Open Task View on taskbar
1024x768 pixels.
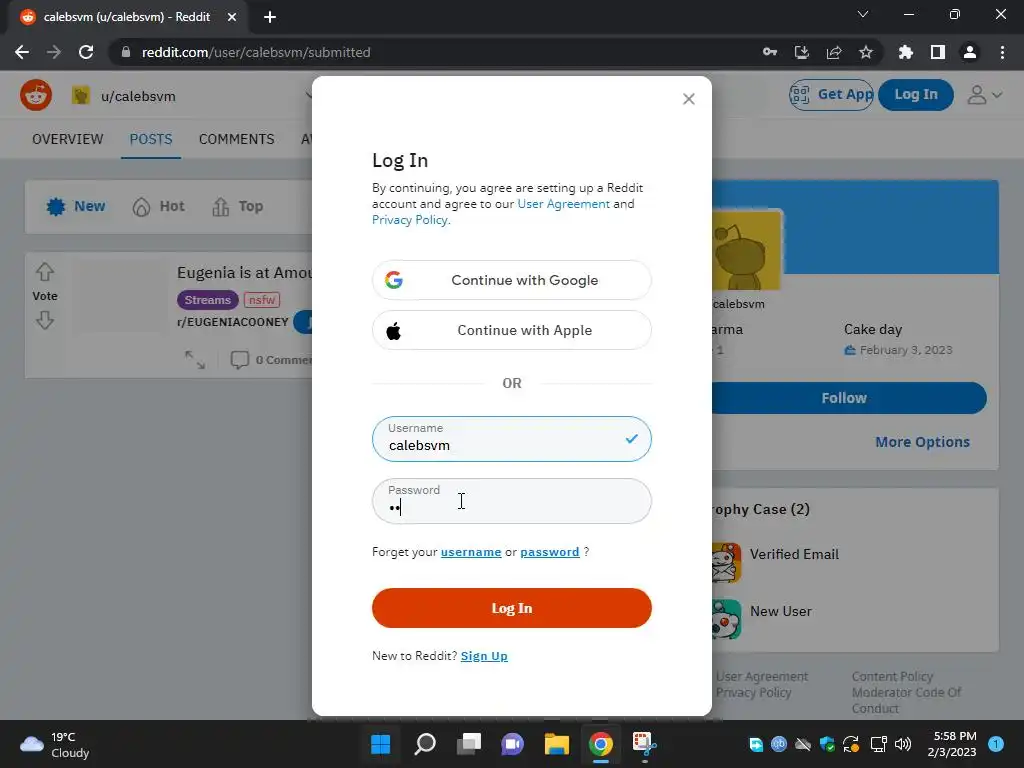pyautogui.click(x=469, y=744)
